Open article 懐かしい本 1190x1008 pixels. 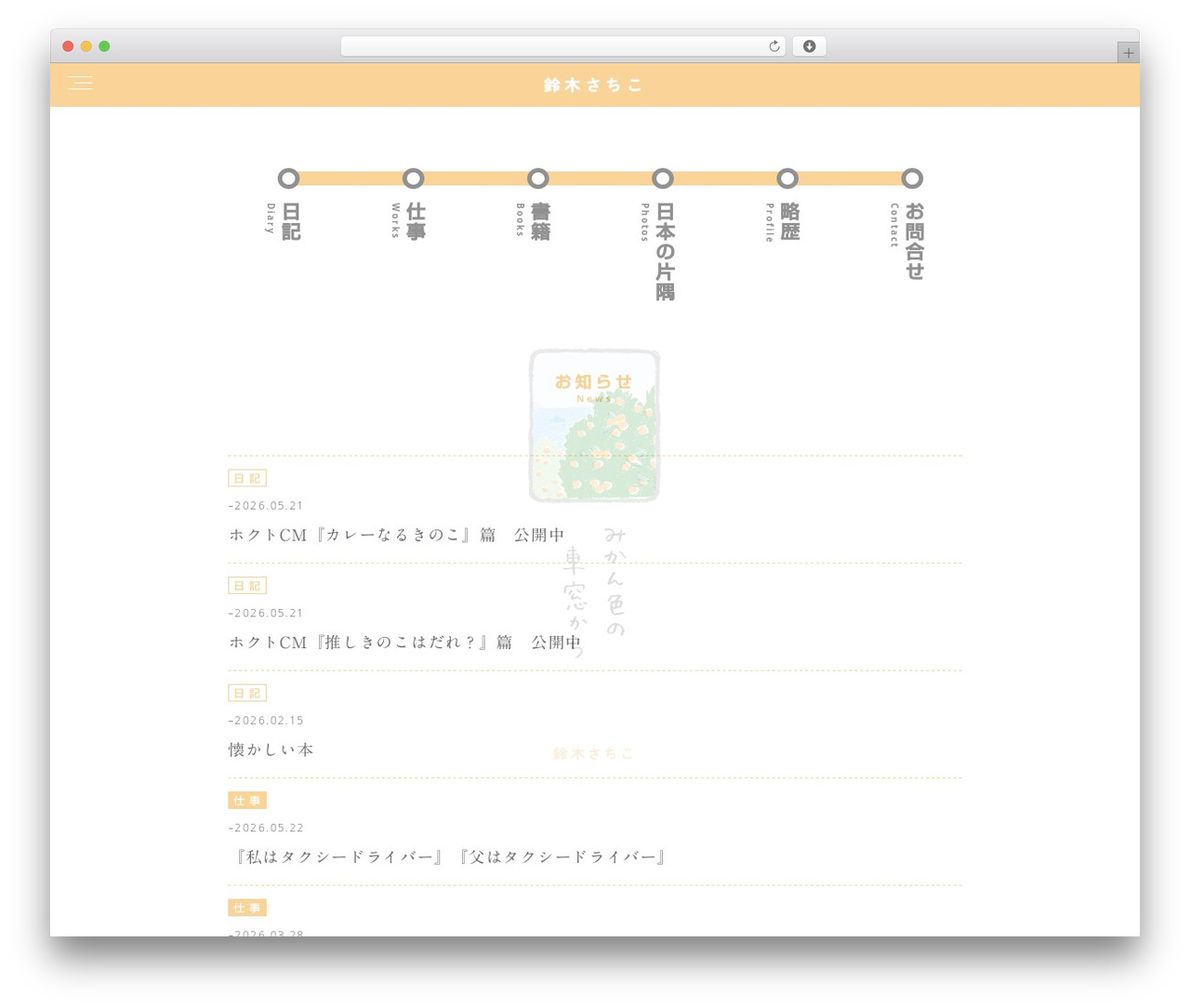pos(271,749)
